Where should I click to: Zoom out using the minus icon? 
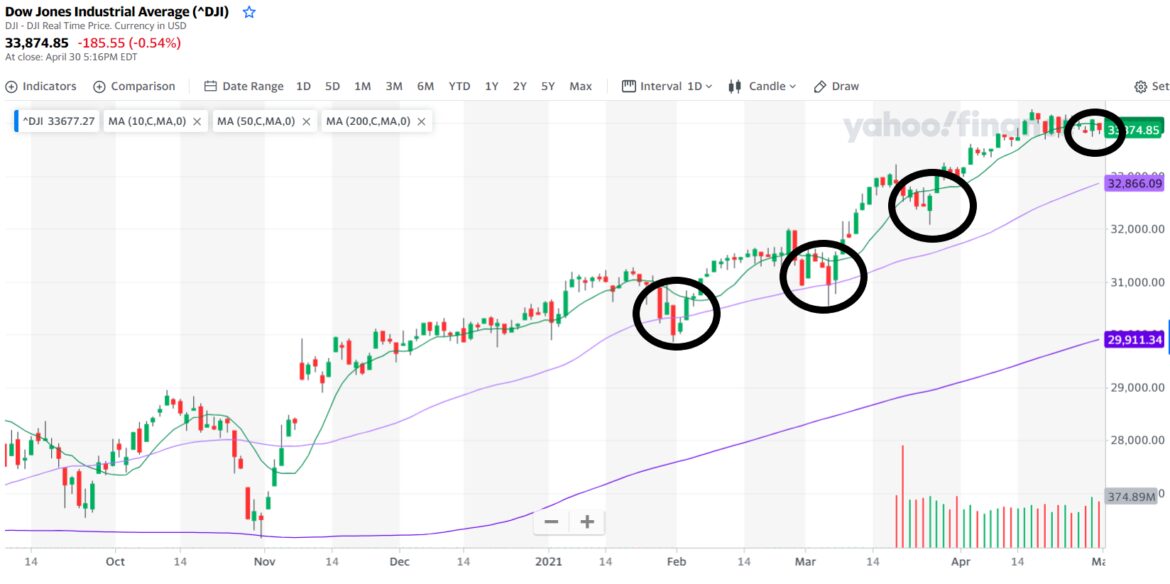click(551, 521)
